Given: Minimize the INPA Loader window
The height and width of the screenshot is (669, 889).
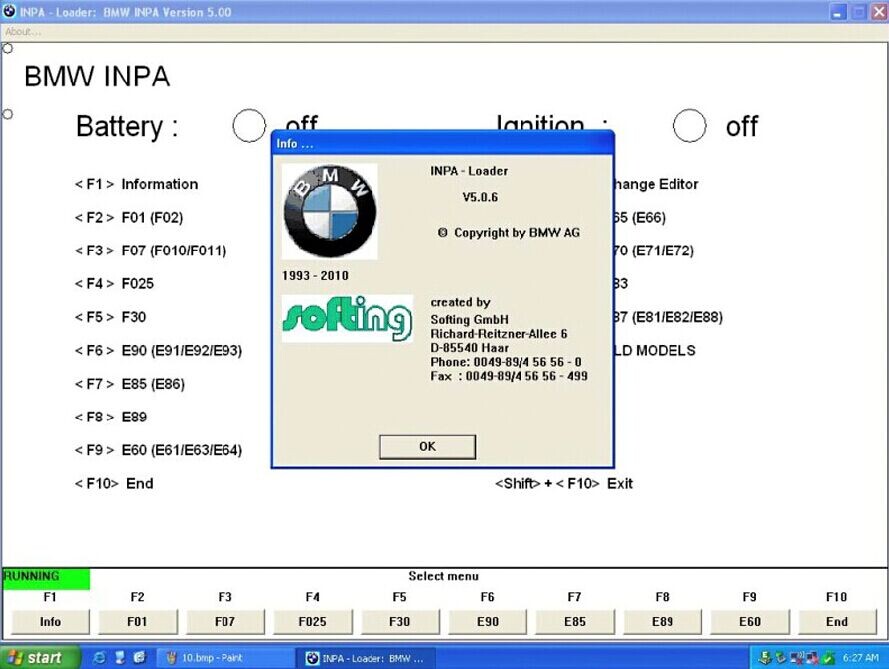Looking at the screenshot, I should tap(839, 12).
